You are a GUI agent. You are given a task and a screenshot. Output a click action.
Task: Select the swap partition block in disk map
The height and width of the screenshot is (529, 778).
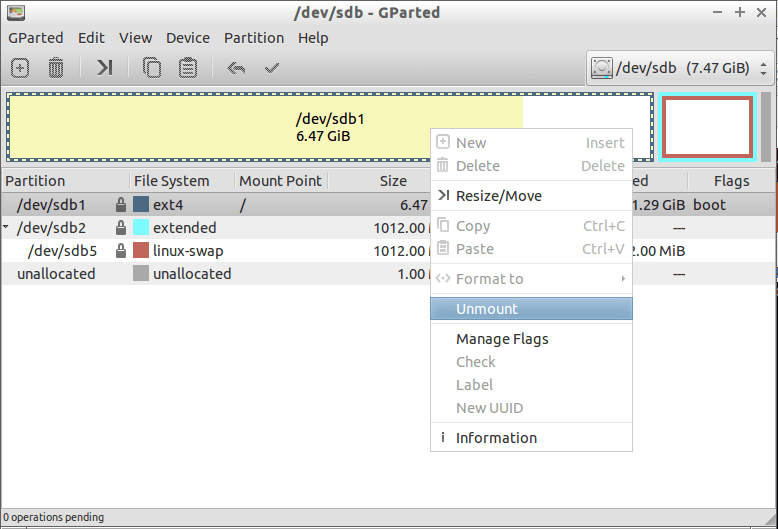[x=708, y=127]
